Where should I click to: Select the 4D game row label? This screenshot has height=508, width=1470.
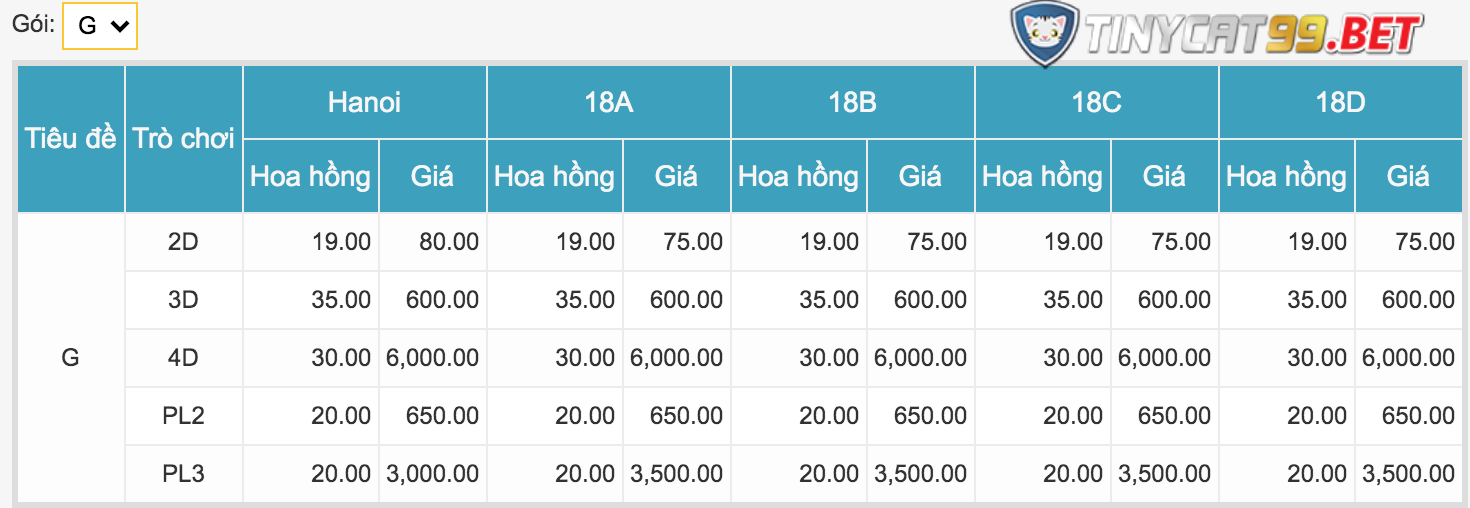pos(183,358)
